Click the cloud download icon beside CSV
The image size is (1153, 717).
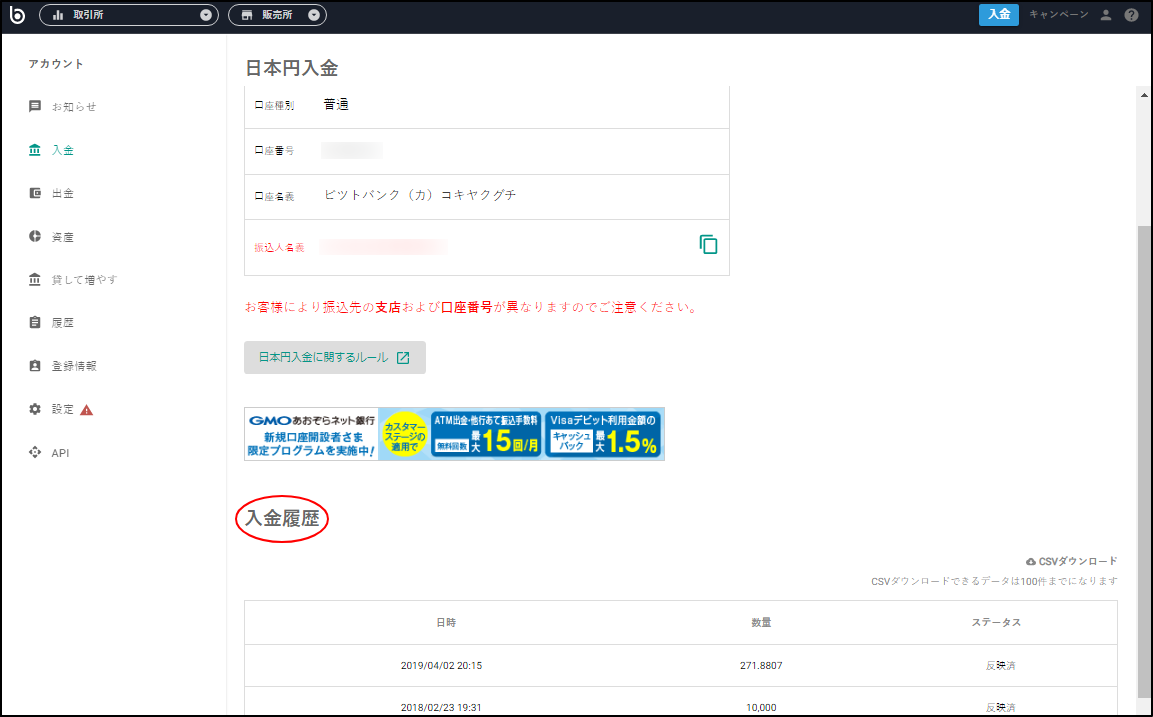[x=1031, y=562]
